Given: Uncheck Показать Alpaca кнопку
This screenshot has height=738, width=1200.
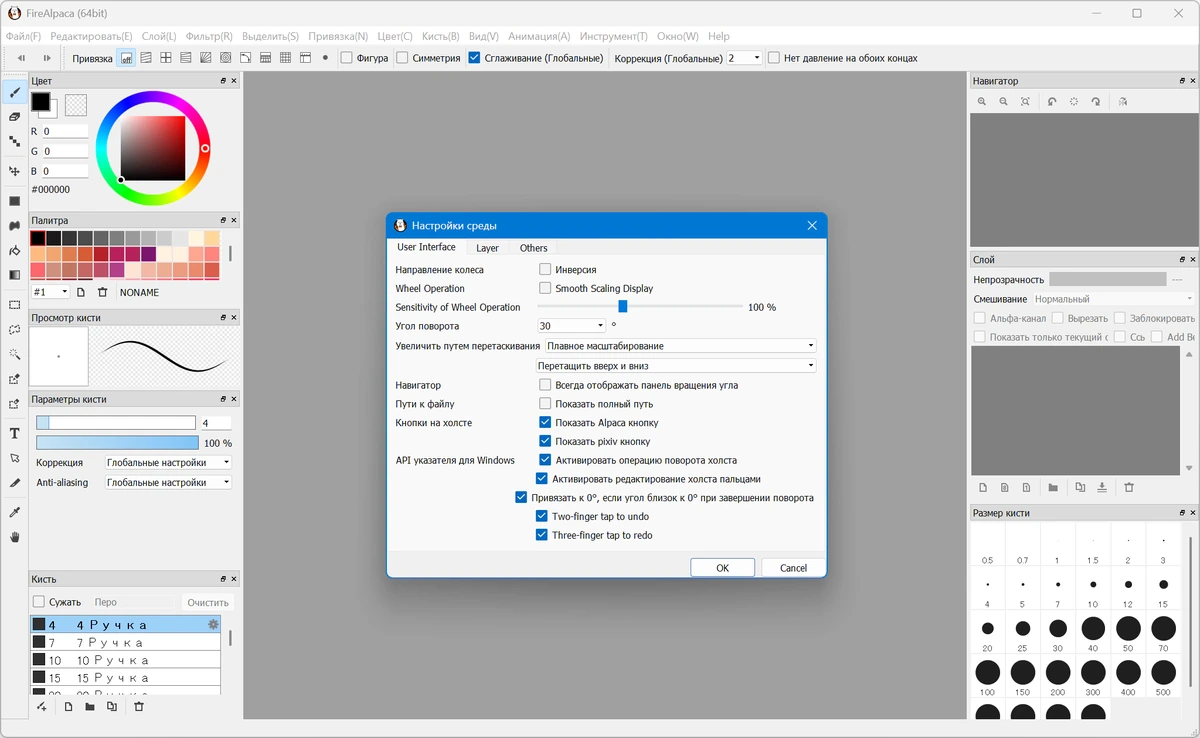Looking at the screenshot, I should coord(545,423).
